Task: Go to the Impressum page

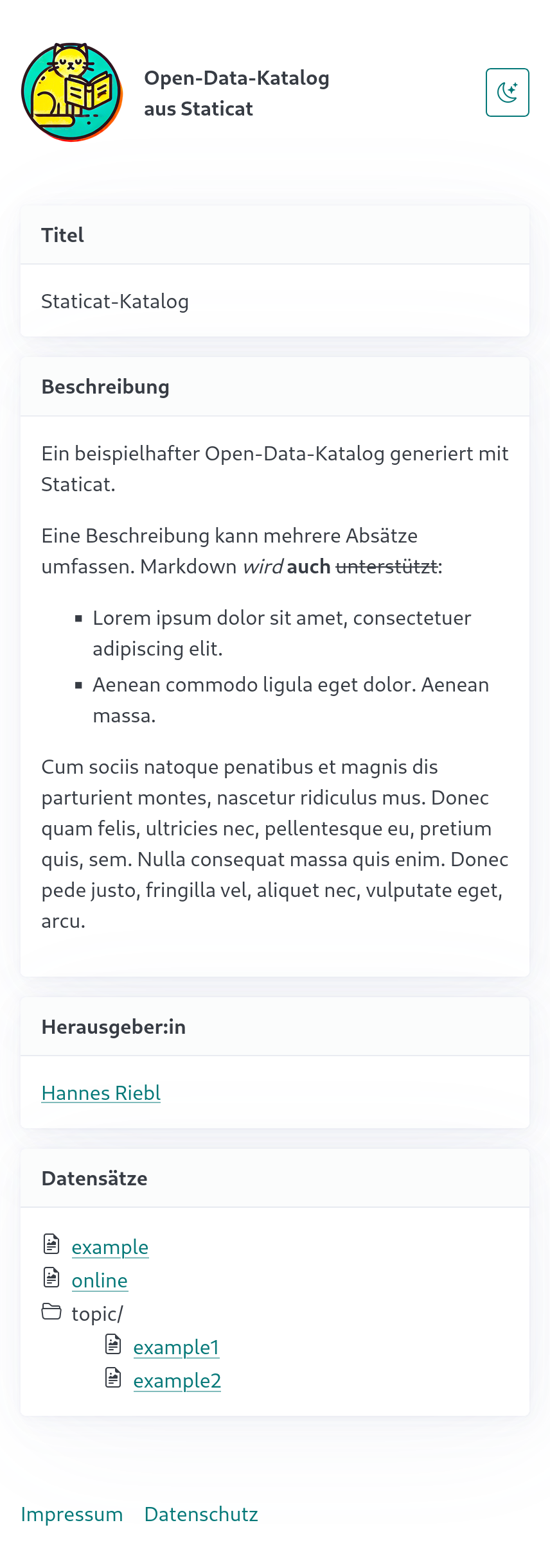Action: [72, 1514]
